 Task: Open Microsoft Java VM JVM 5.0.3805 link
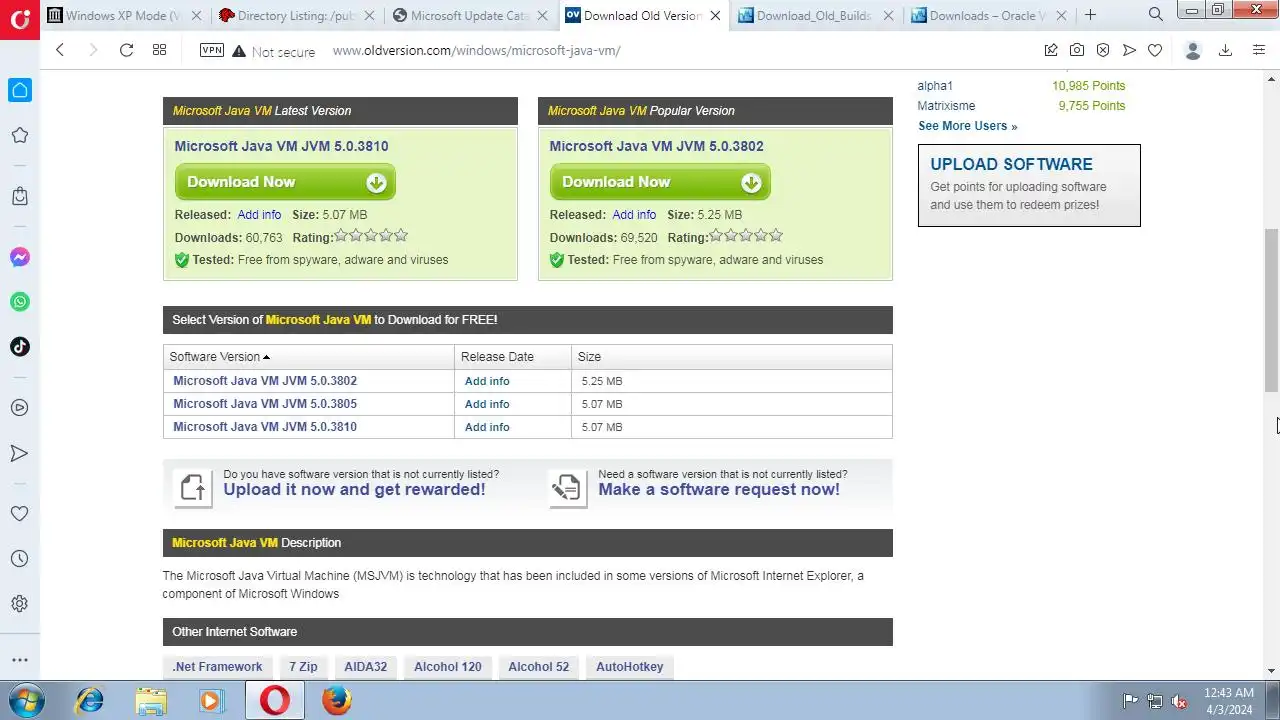click(265, 404)
